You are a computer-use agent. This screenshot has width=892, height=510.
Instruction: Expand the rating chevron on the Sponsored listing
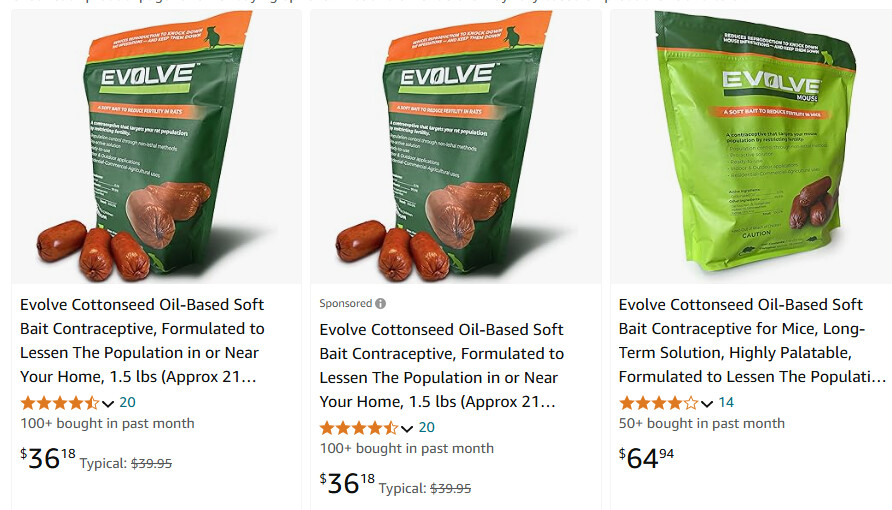click(x=407, y=427)
